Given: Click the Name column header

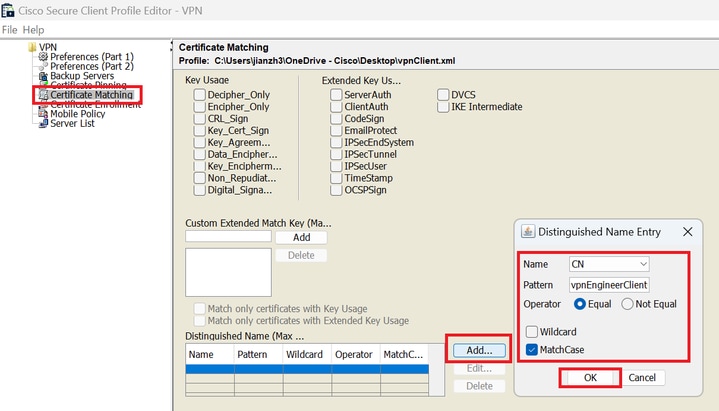Looking at the screenshot, I should (x=210, y=355).
